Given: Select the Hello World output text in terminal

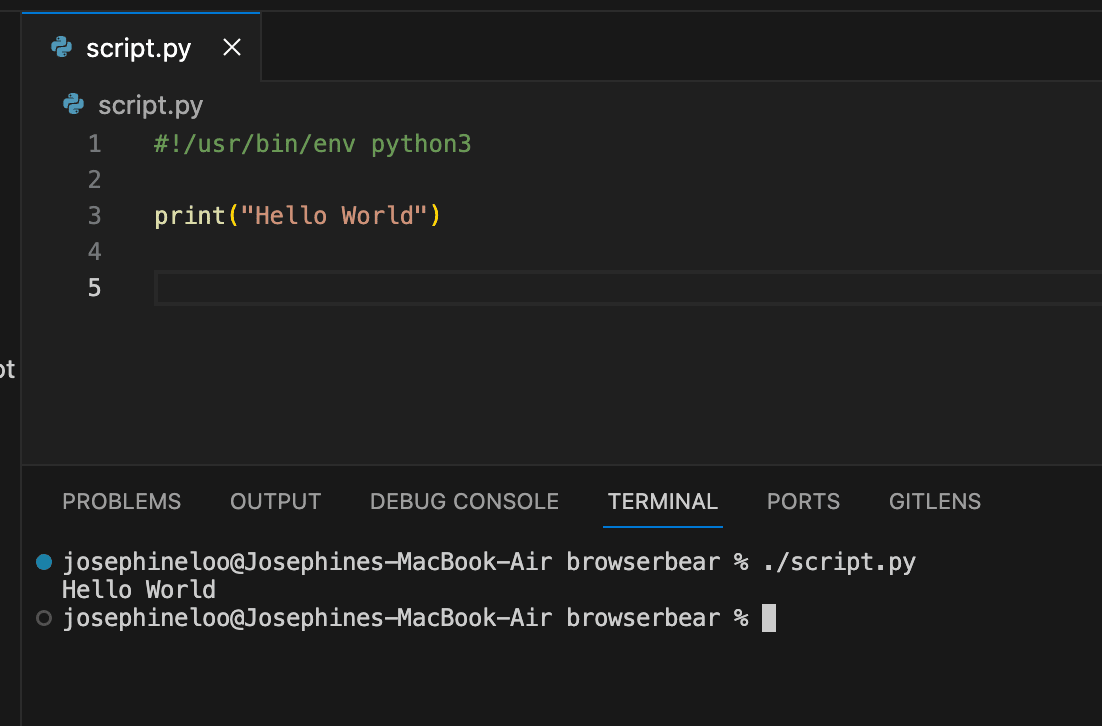Looking at the screenshot, I should tap(139, 589).
